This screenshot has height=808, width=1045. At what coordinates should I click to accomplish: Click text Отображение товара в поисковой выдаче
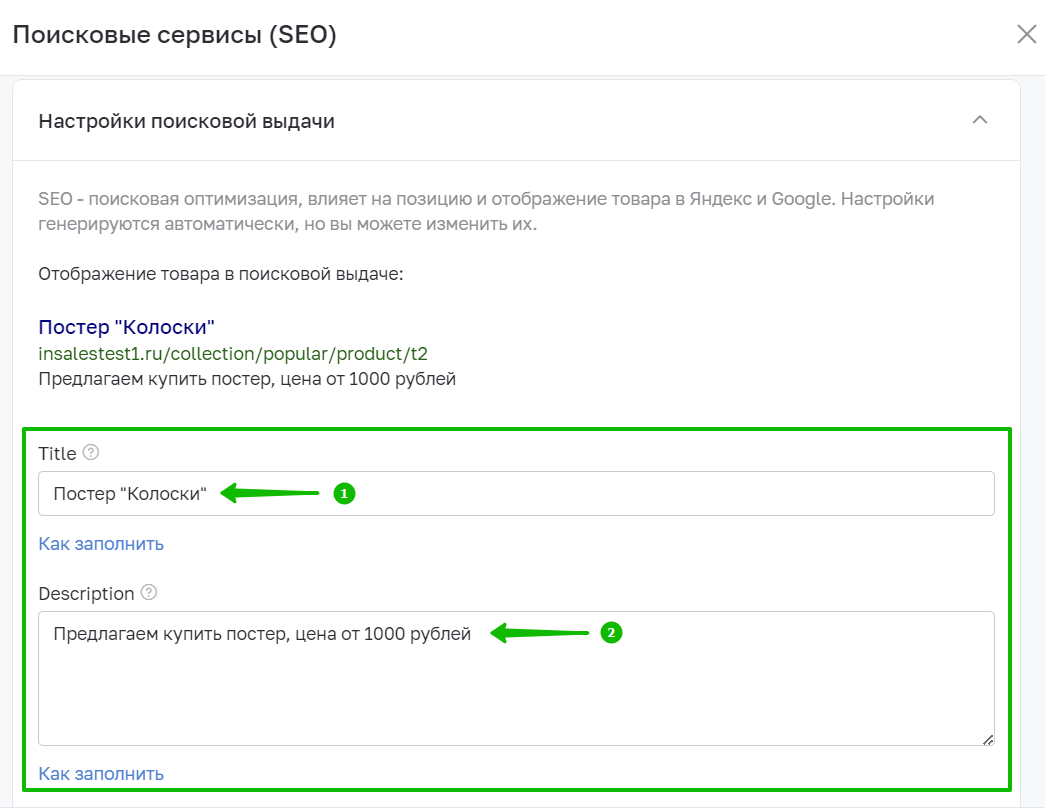221,274
